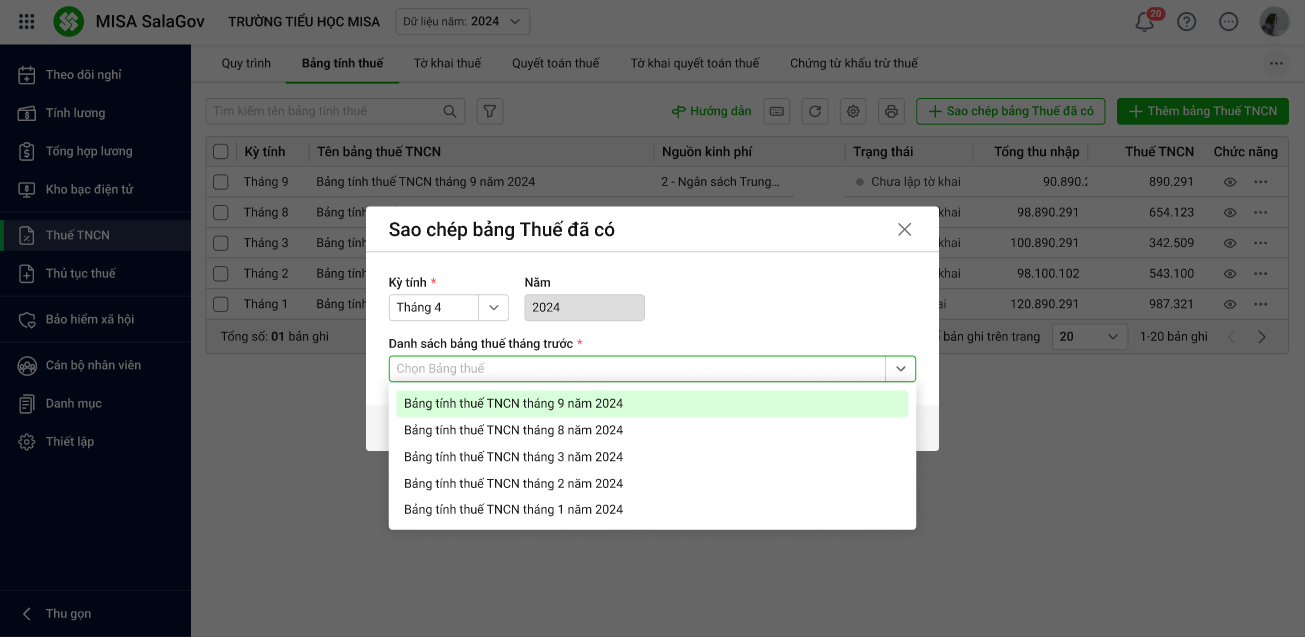Click Thêm bảng Thuế TNCN button

[x=1202, y=111]
